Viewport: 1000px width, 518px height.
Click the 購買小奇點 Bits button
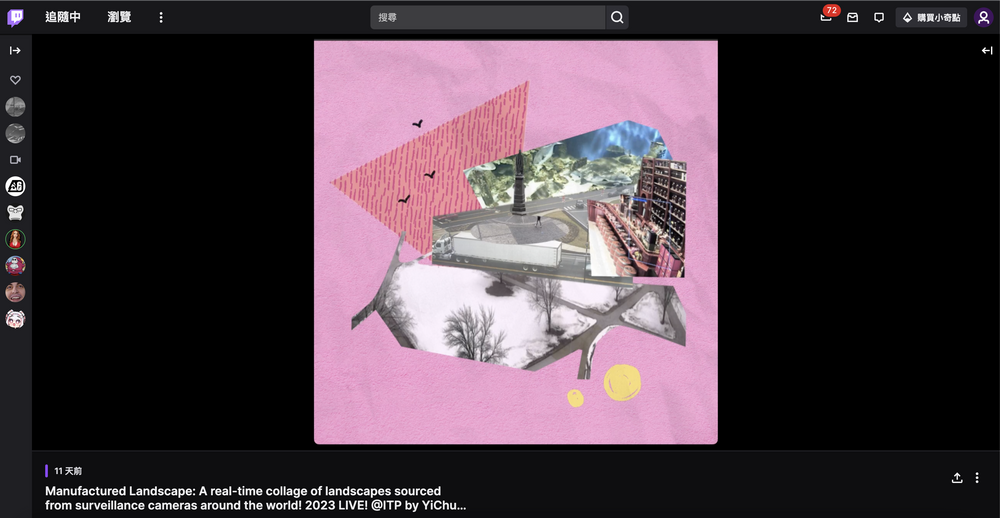pos(931,18)
